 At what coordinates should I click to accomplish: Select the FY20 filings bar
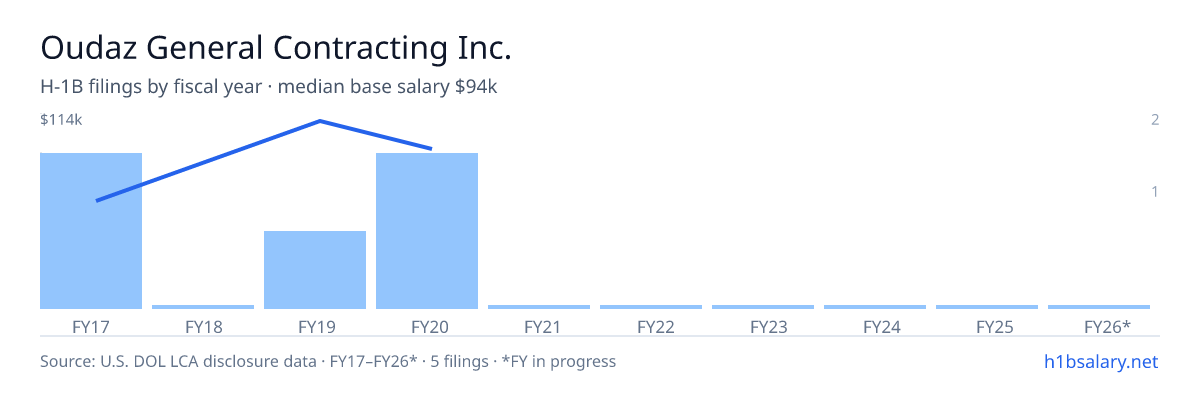(x=427, y=231)
